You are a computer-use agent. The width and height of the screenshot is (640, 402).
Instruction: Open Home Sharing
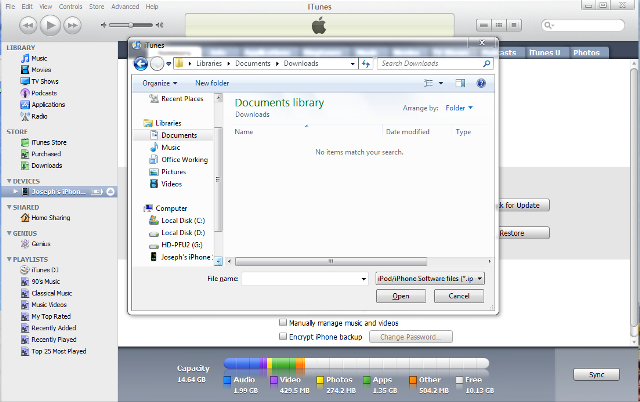click(x=51, y=218)
